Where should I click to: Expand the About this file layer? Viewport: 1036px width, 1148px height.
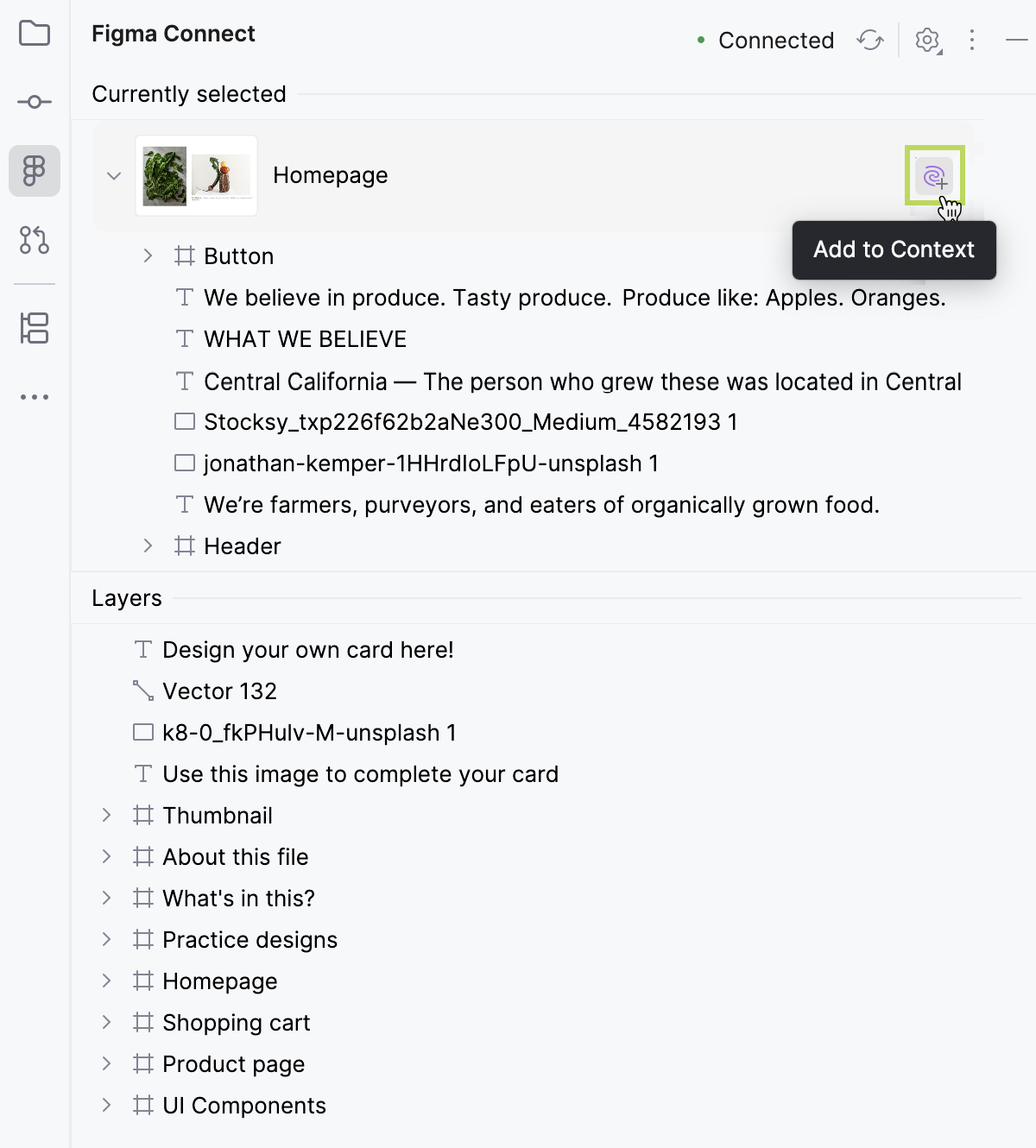point(106,856)
